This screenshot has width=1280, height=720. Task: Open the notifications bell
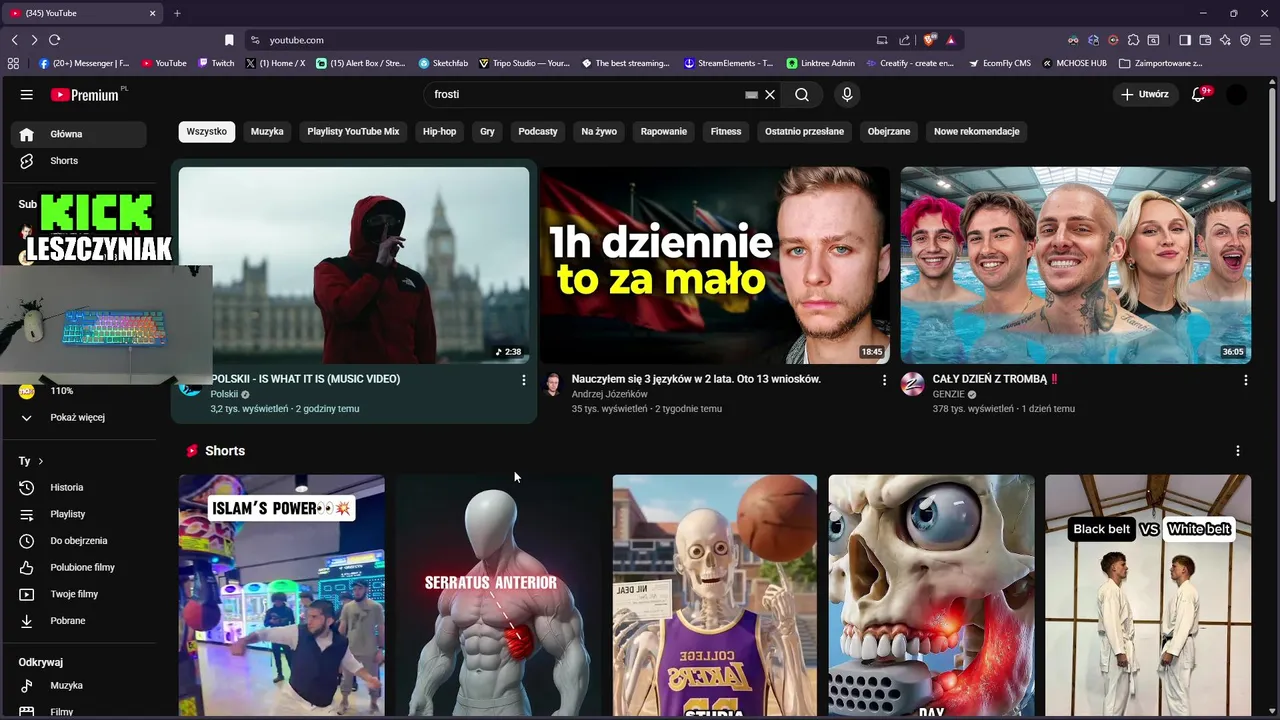point(1198,94)
